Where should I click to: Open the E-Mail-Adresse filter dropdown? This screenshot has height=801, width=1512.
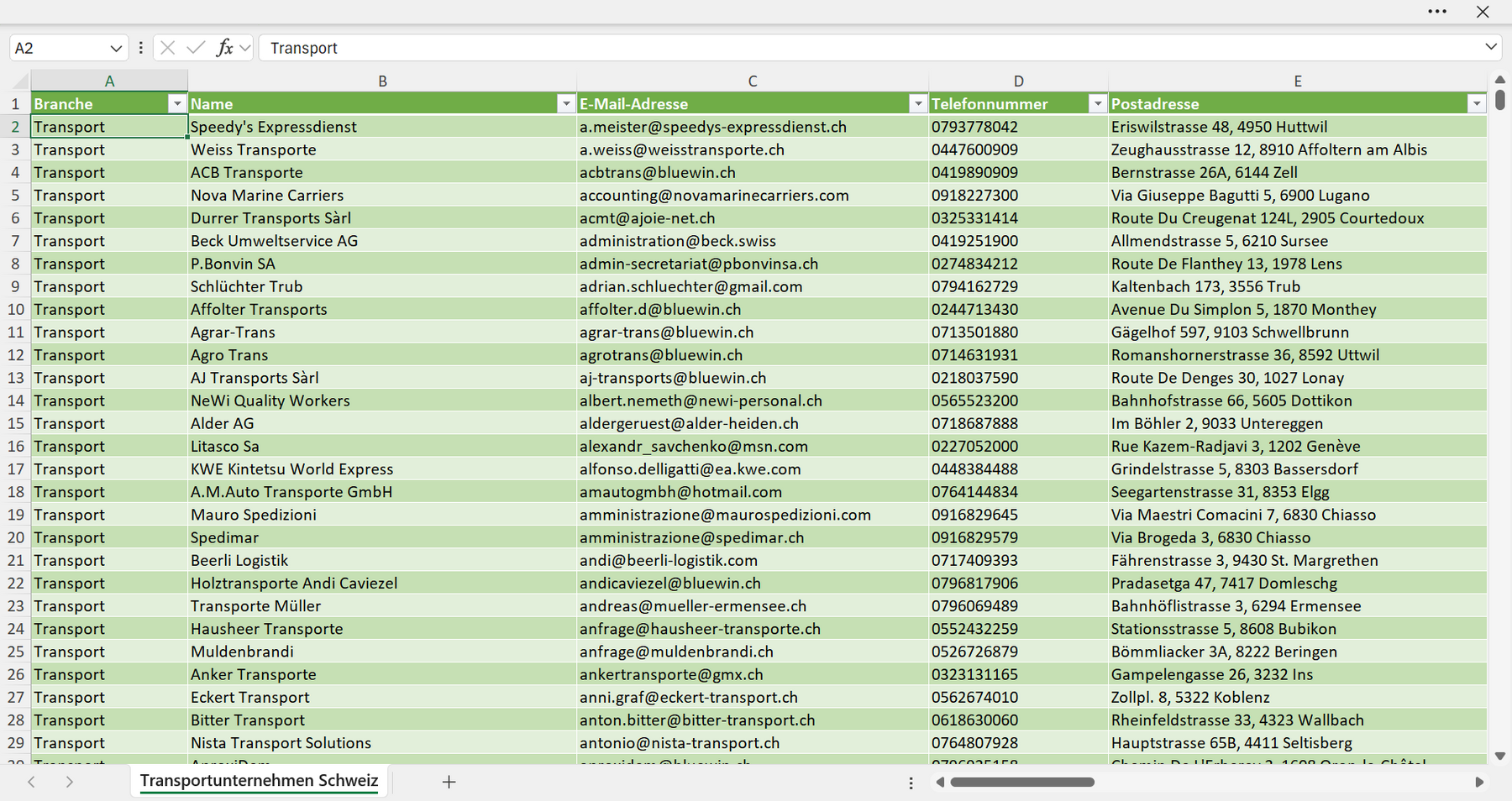pos(918,103)
